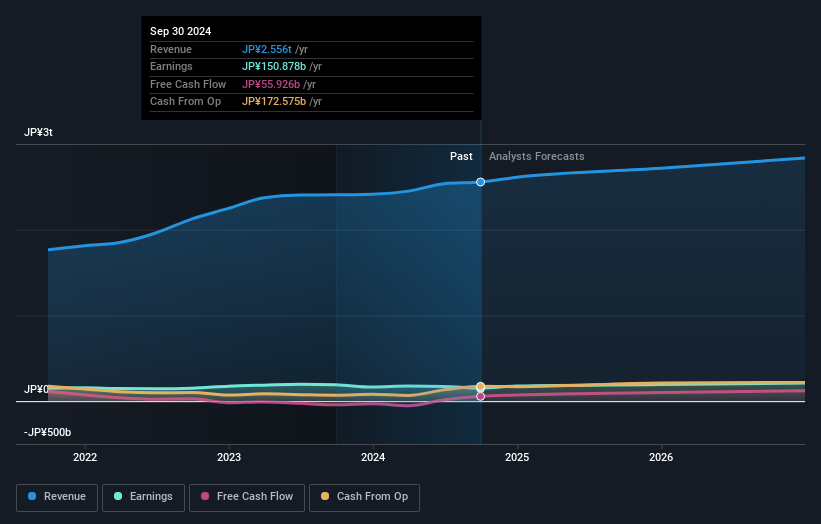
Task: Click the teal Earnings legend dot
Action: (x=118, y=496)
